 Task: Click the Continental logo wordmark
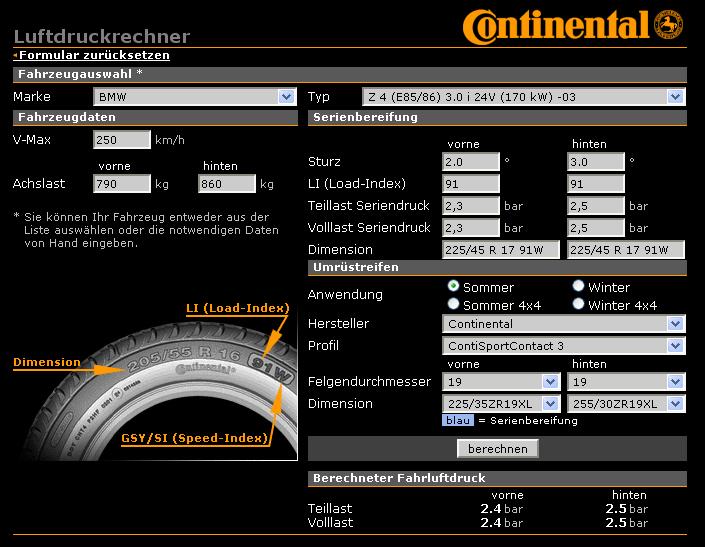click(556, 25)
